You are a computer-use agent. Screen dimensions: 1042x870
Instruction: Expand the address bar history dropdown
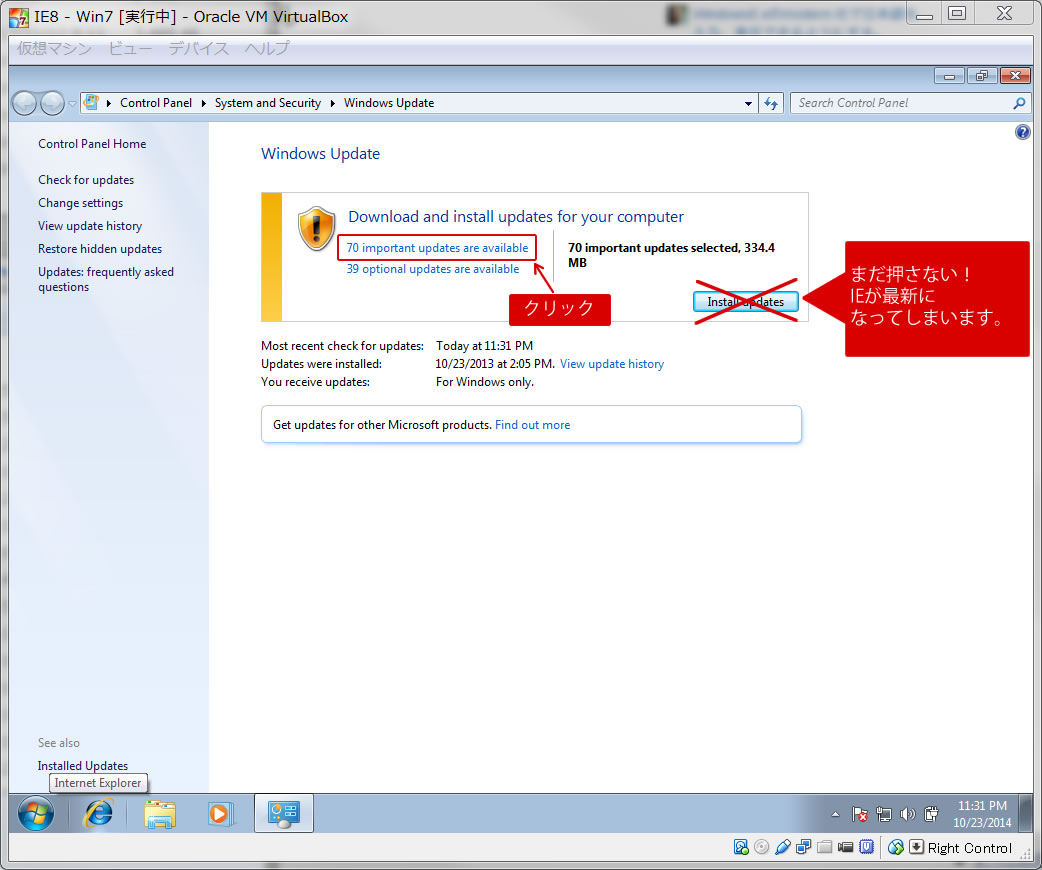(748, 104)
